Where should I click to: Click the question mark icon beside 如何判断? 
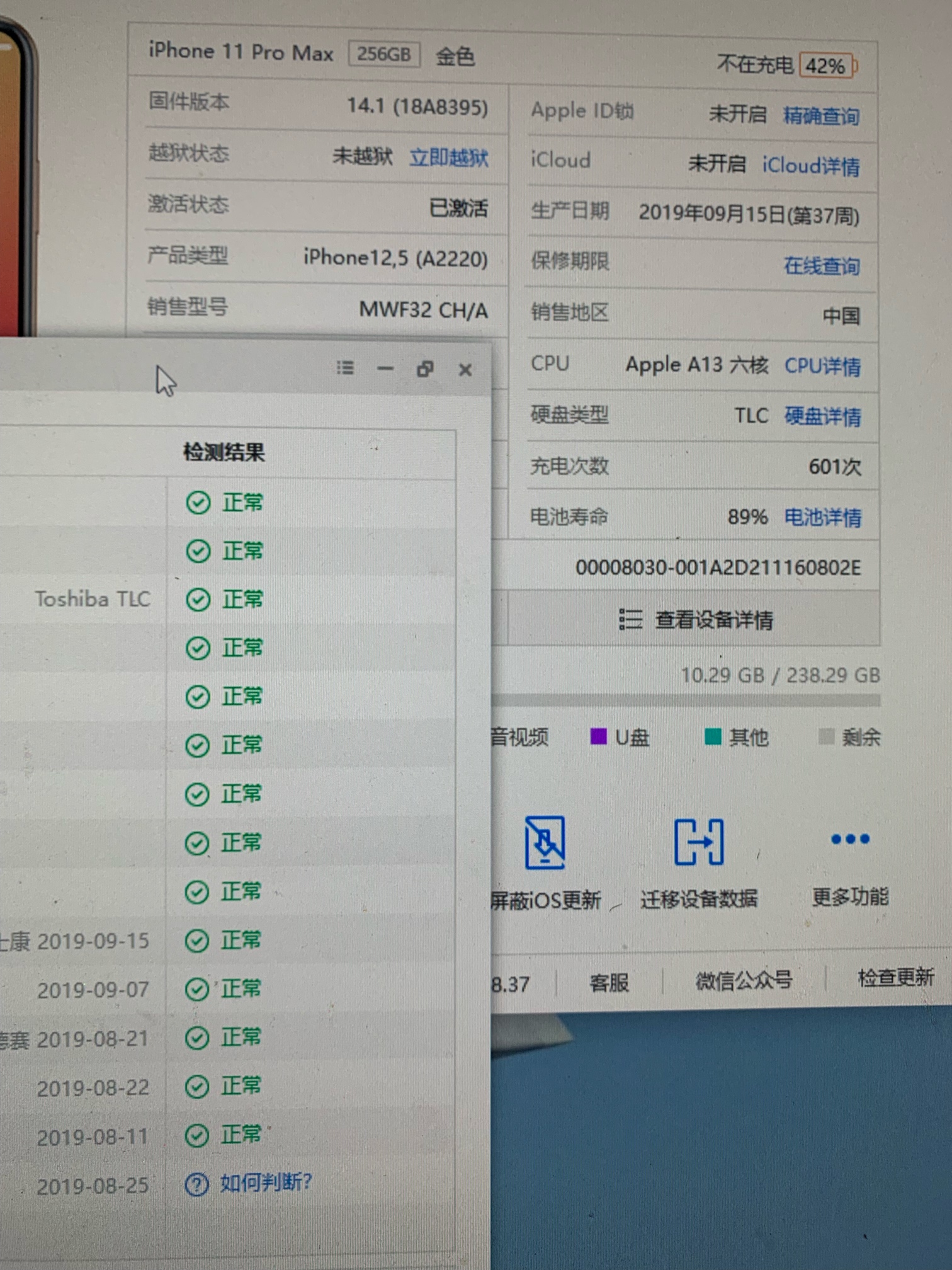(197, 1184)
